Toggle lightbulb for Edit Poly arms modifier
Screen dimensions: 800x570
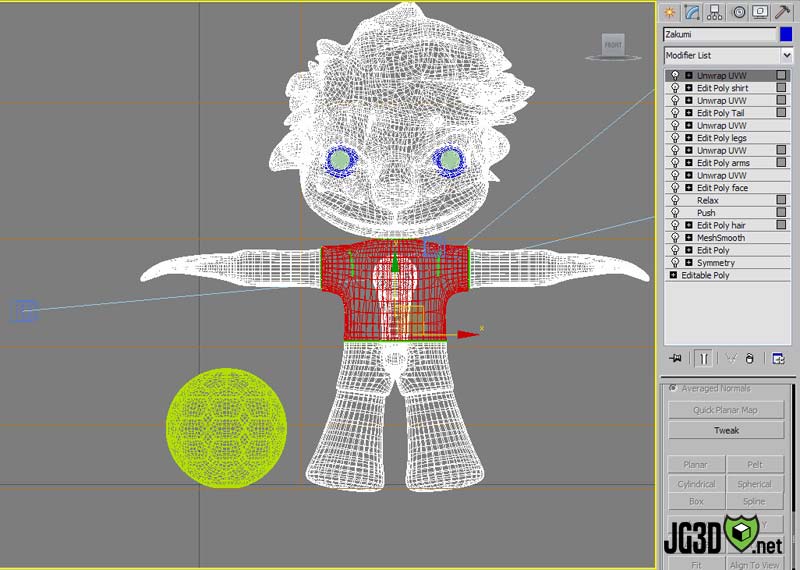676,163
